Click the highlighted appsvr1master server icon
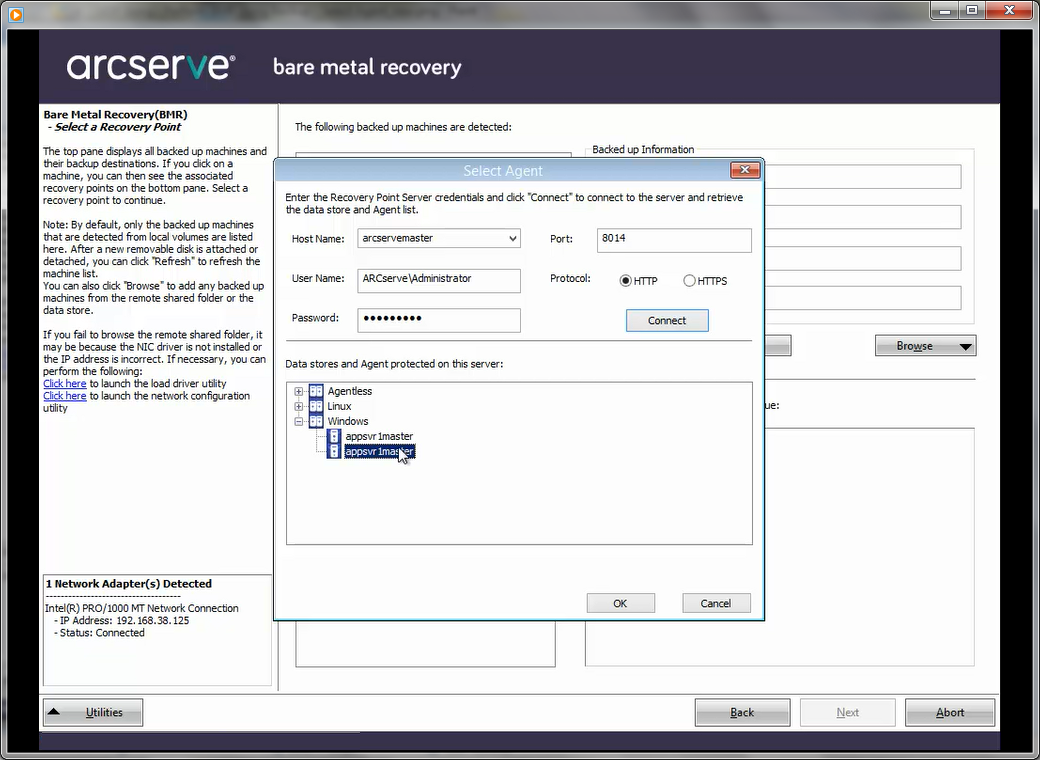 (334, 451)
